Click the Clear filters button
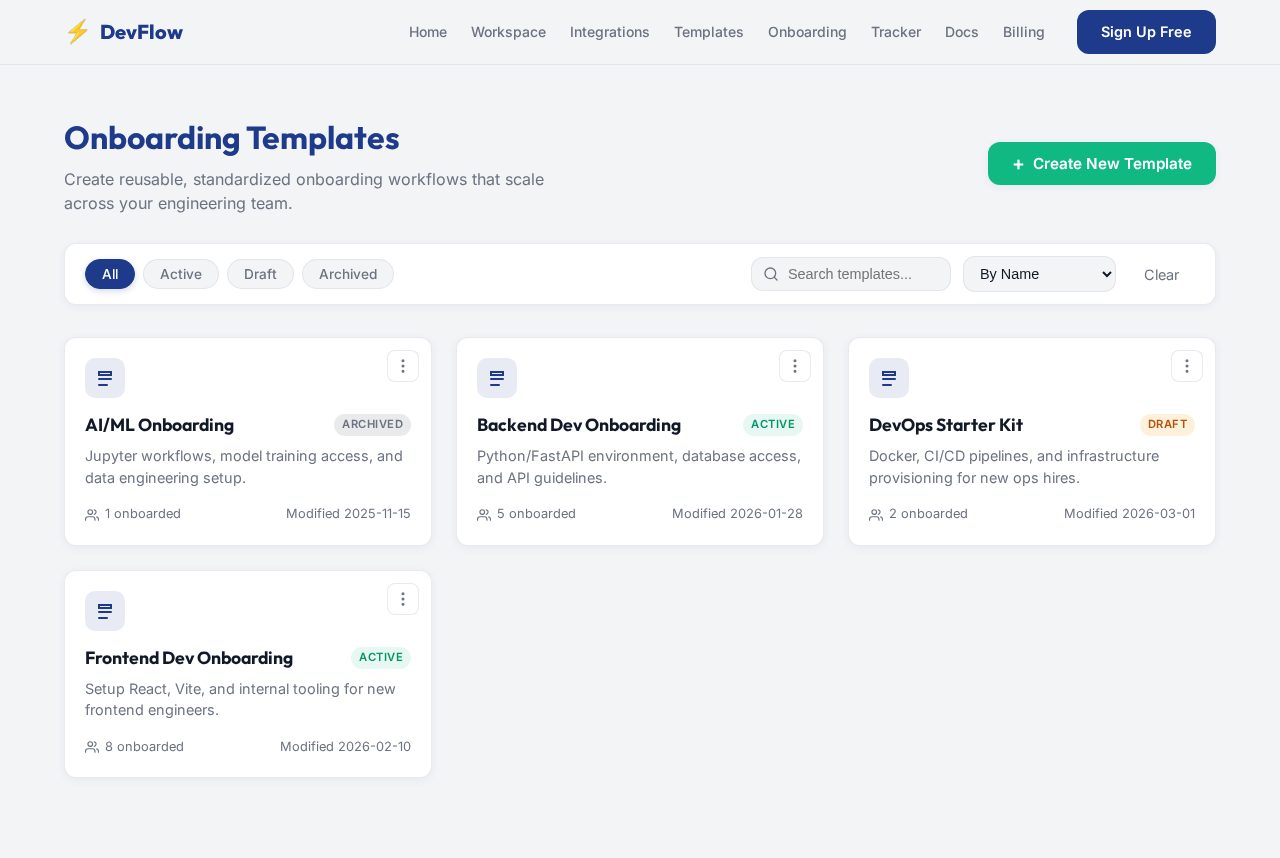 [x=1161, y=274]
